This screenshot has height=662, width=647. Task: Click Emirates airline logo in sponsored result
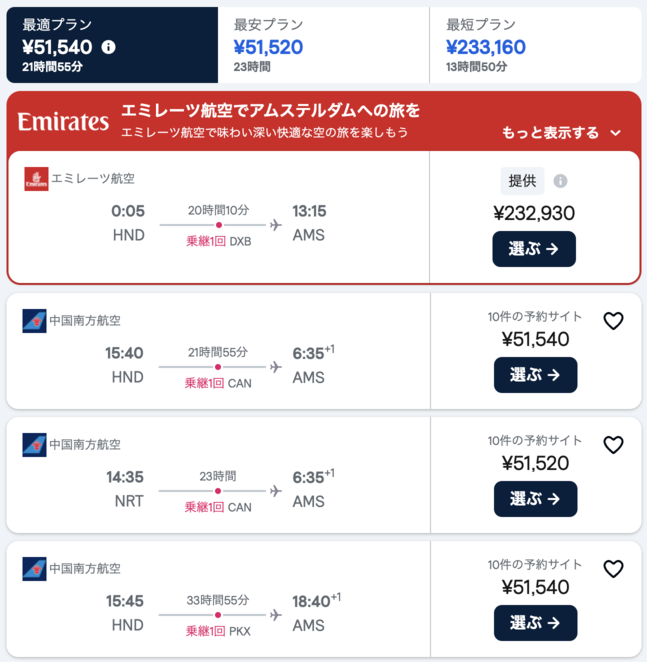pos(36,179)
